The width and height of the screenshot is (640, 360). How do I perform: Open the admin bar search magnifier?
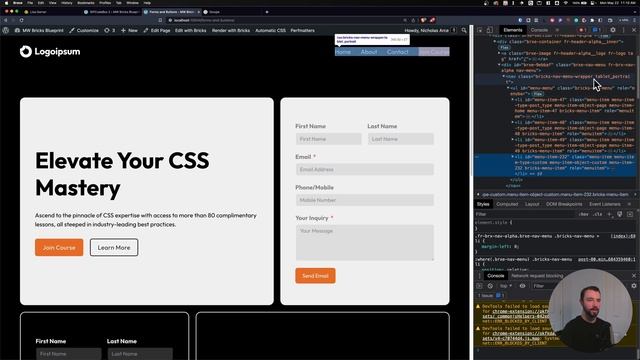pyautogui.click(x=464, y=30)
